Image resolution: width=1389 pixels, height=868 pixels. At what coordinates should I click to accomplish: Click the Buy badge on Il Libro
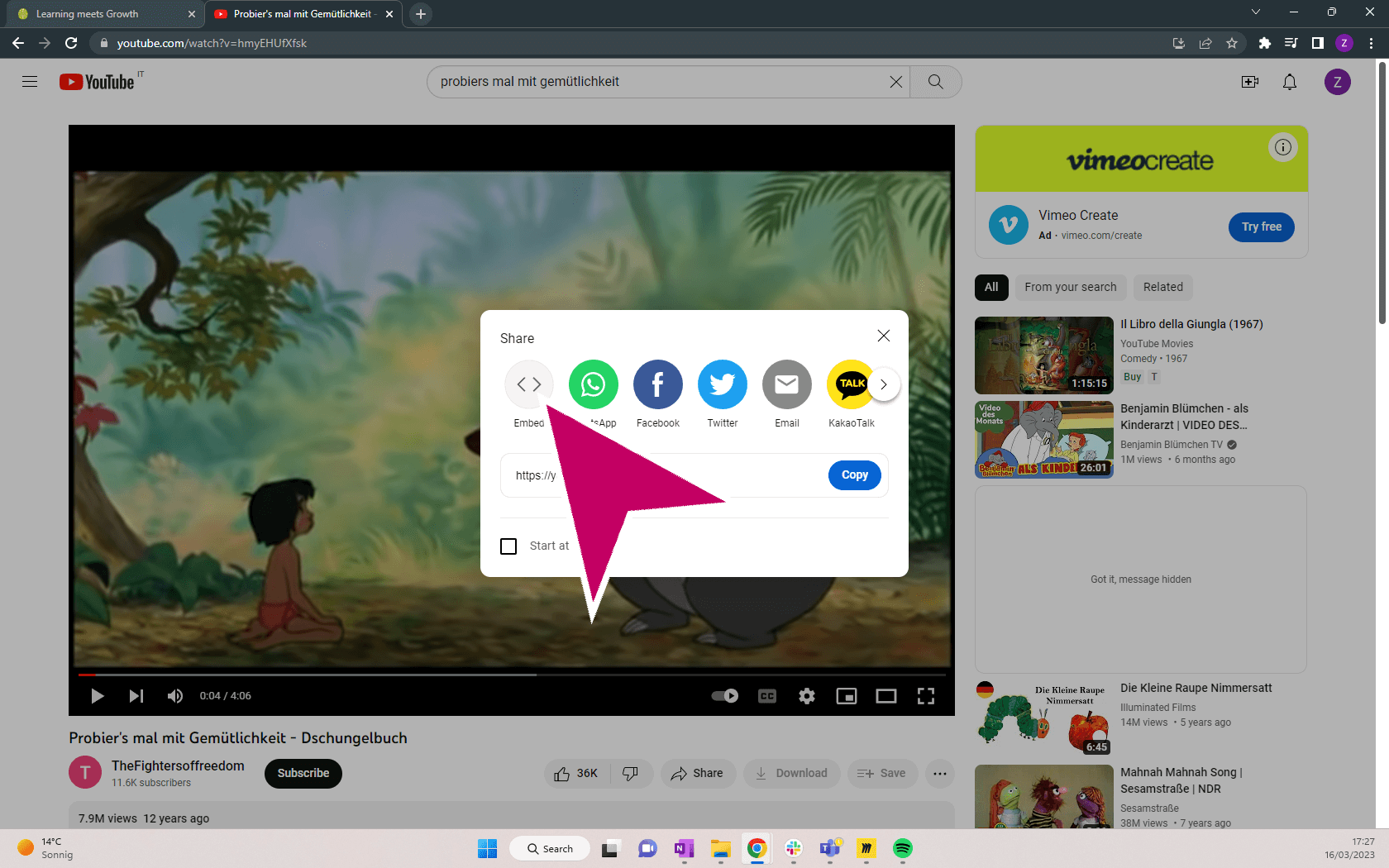point(1132,377)
